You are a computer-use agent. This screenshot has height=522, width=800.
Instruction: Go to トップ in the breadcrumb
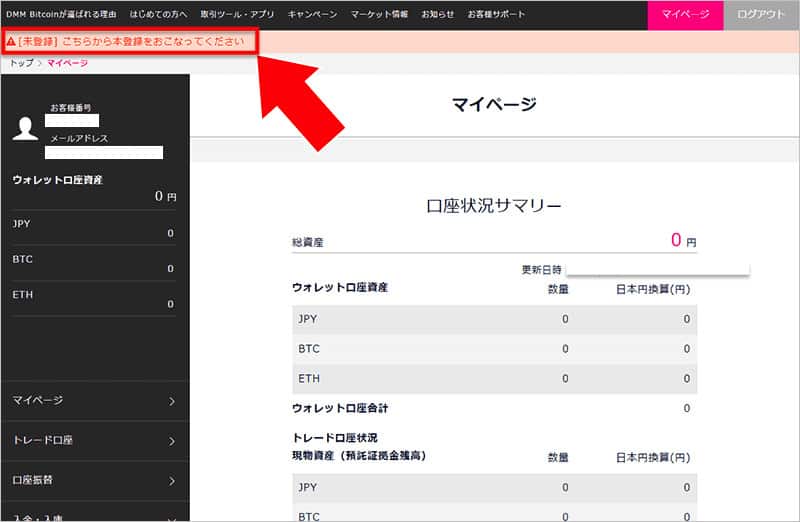21,63
